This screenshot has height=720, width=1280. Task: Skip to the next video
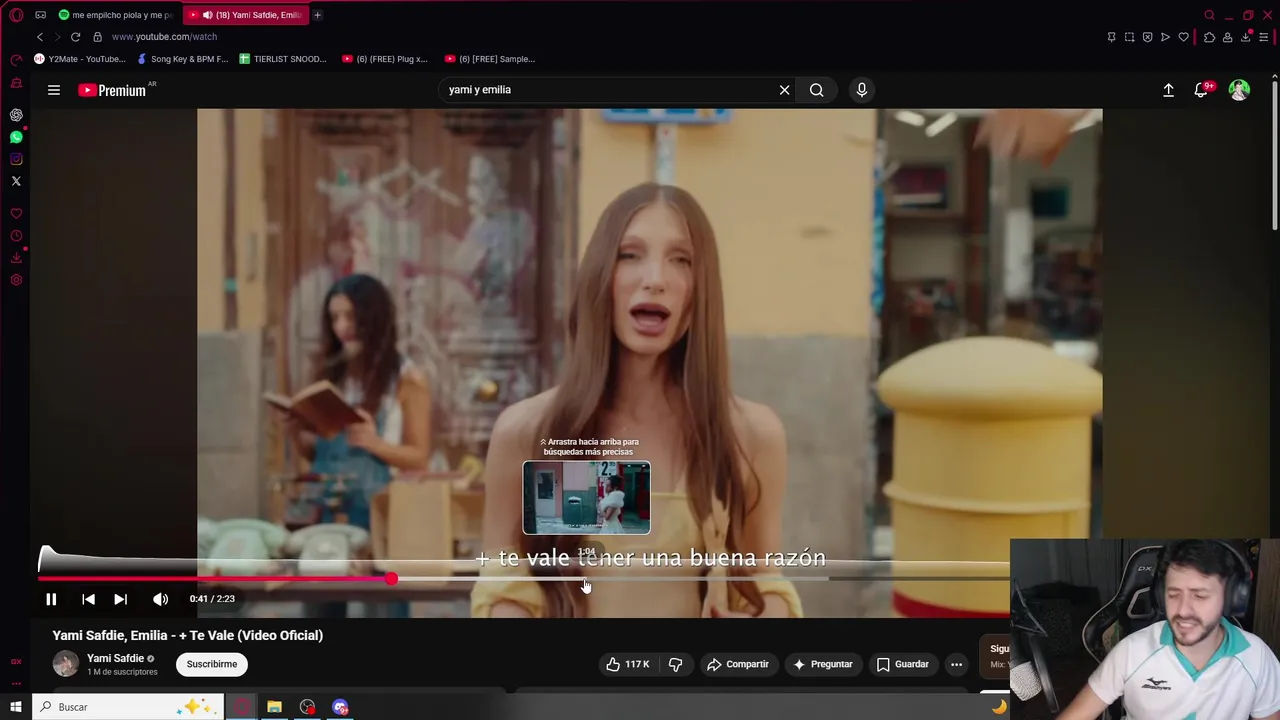tap(120, 599)
